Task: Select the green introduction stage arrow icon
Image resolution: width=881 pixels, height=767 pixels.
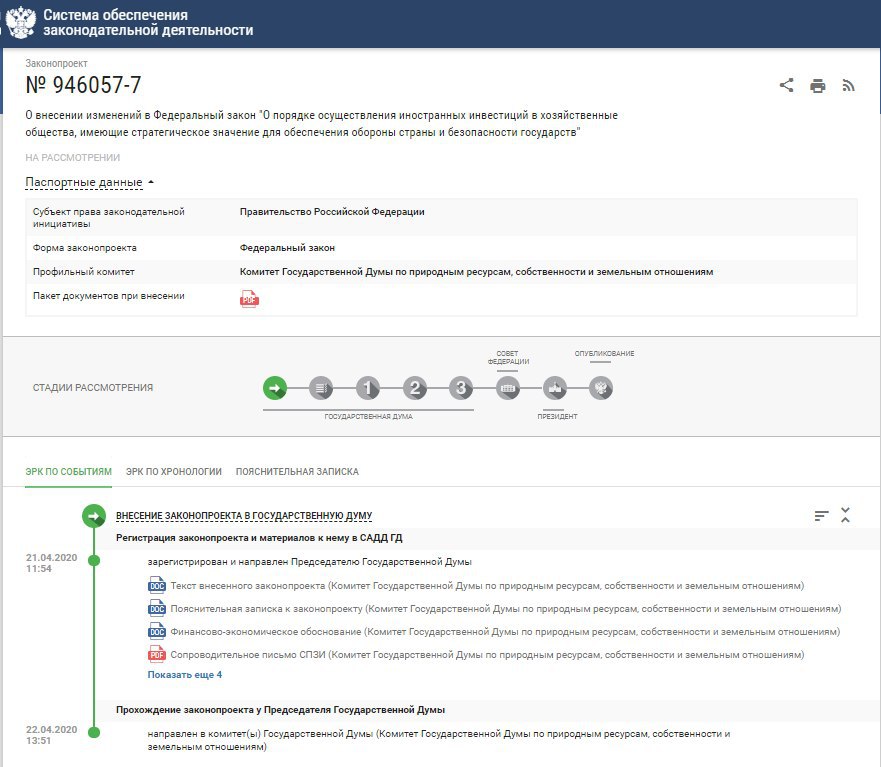Action: [x=275, y=388]
